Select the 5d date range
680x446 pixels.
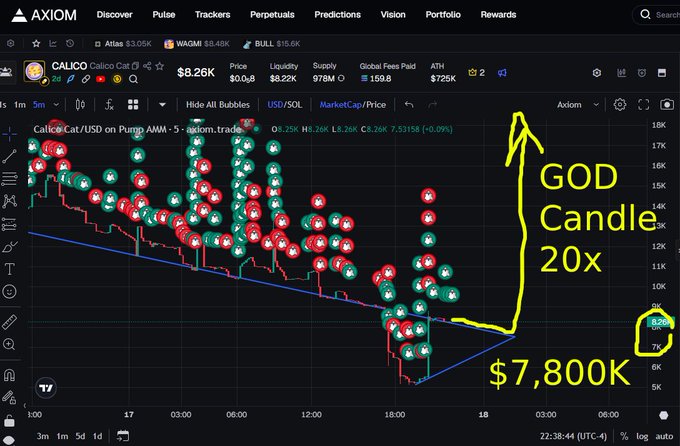coord(80,436)
